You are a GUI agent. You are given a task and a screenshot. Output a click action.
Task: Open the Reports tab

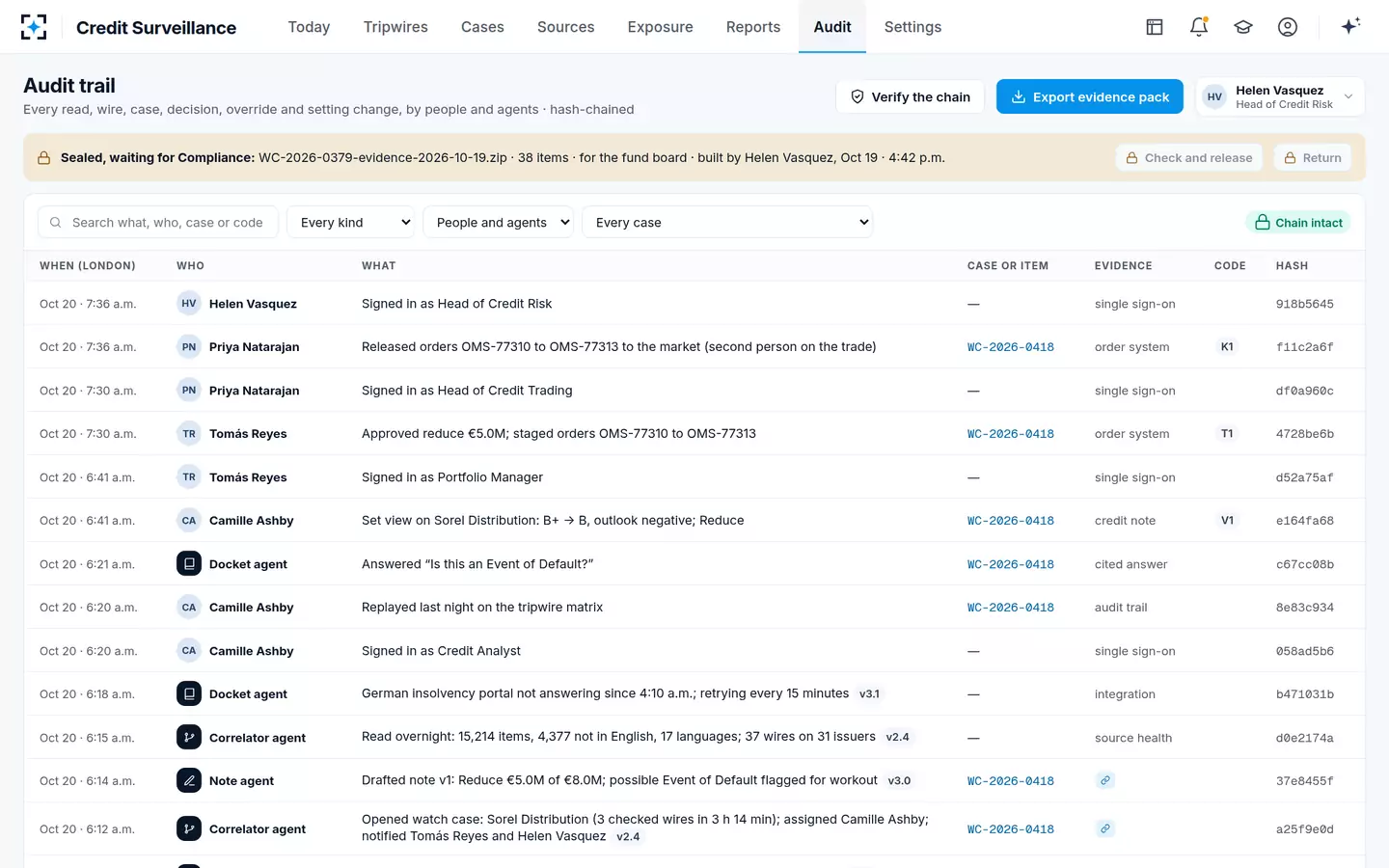click(753, 27)
